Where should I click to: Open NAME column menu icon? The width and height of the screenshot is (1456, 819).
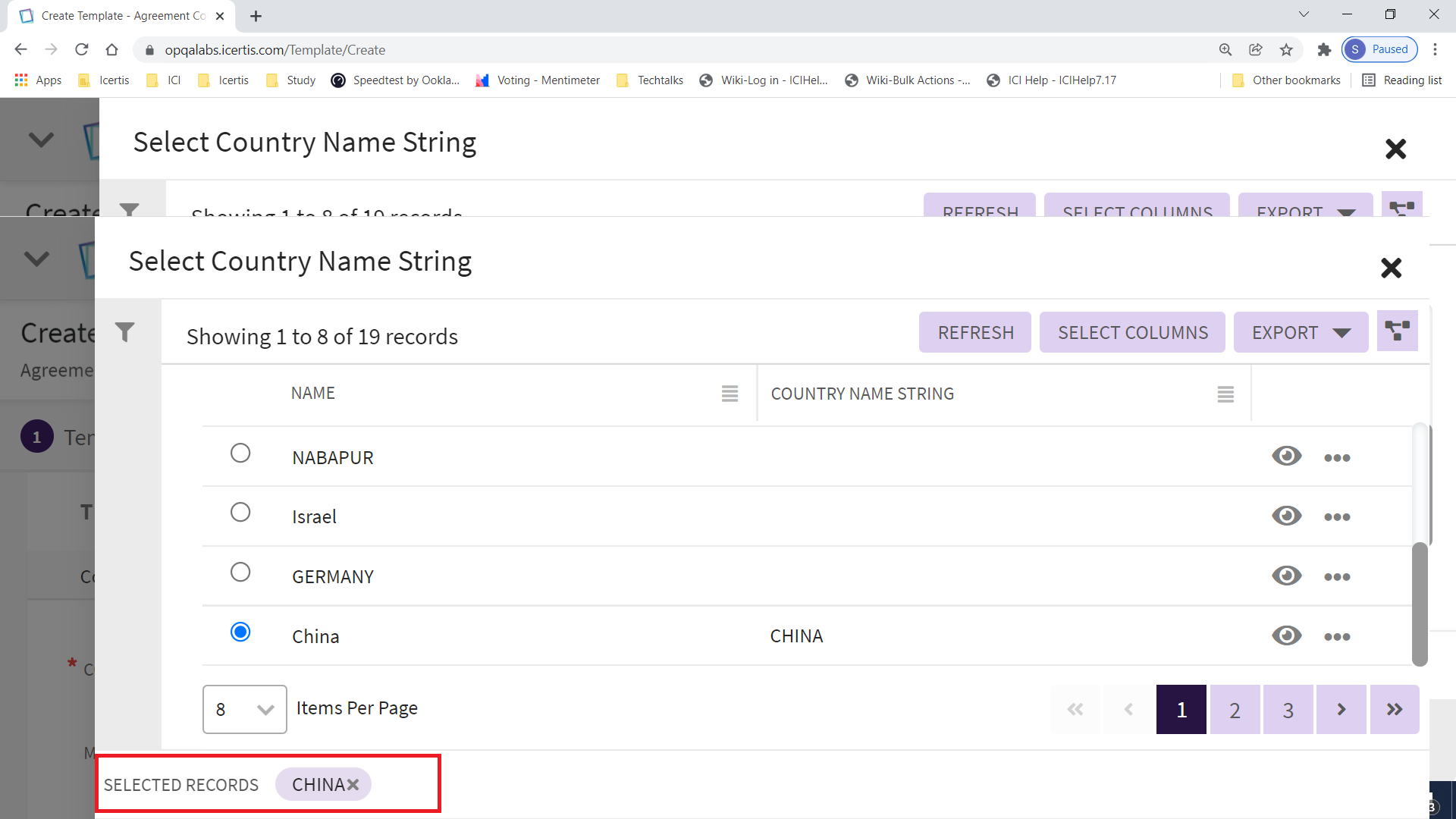point(730,394)
